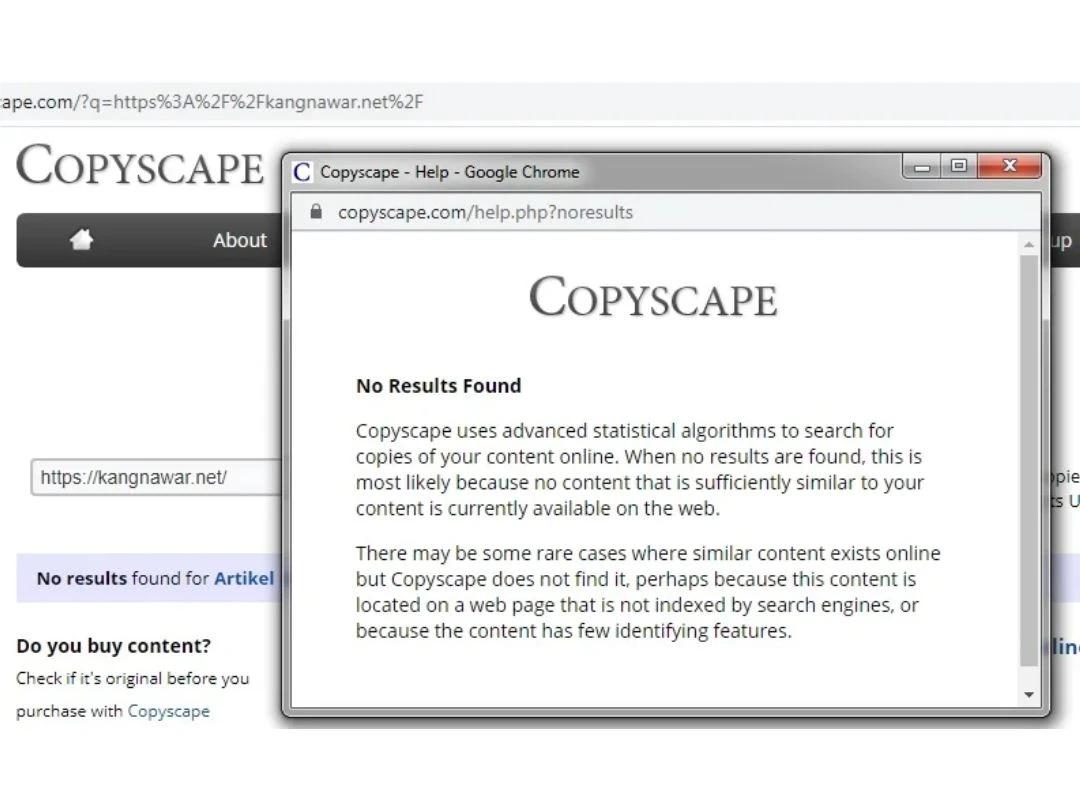Follow the Copyscape link under Do you buy content
This screenshot has width=1080, height=810.
[169, 711]
